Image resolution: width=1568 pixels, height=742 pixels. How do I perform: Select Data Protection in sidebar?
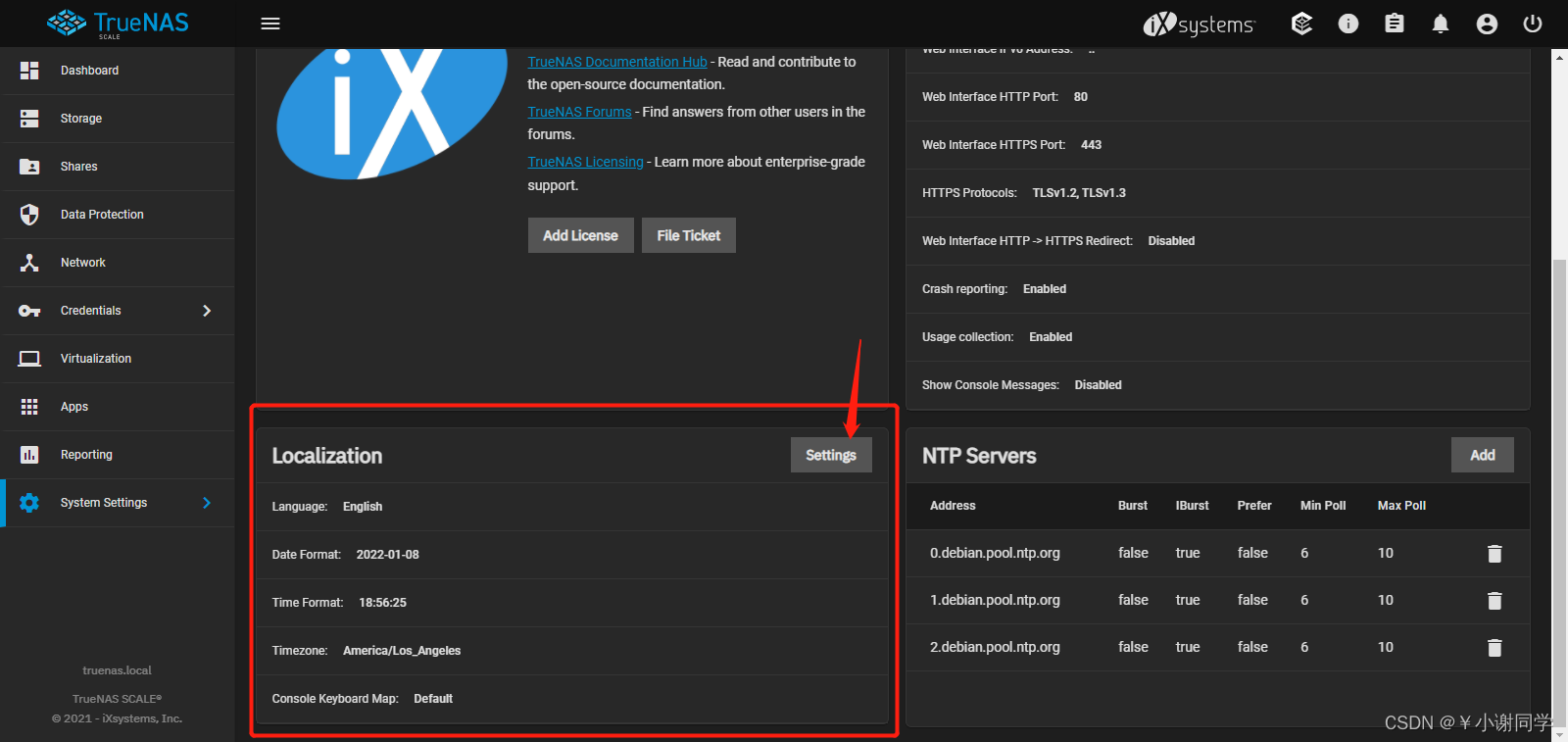(x=118, y=215)
